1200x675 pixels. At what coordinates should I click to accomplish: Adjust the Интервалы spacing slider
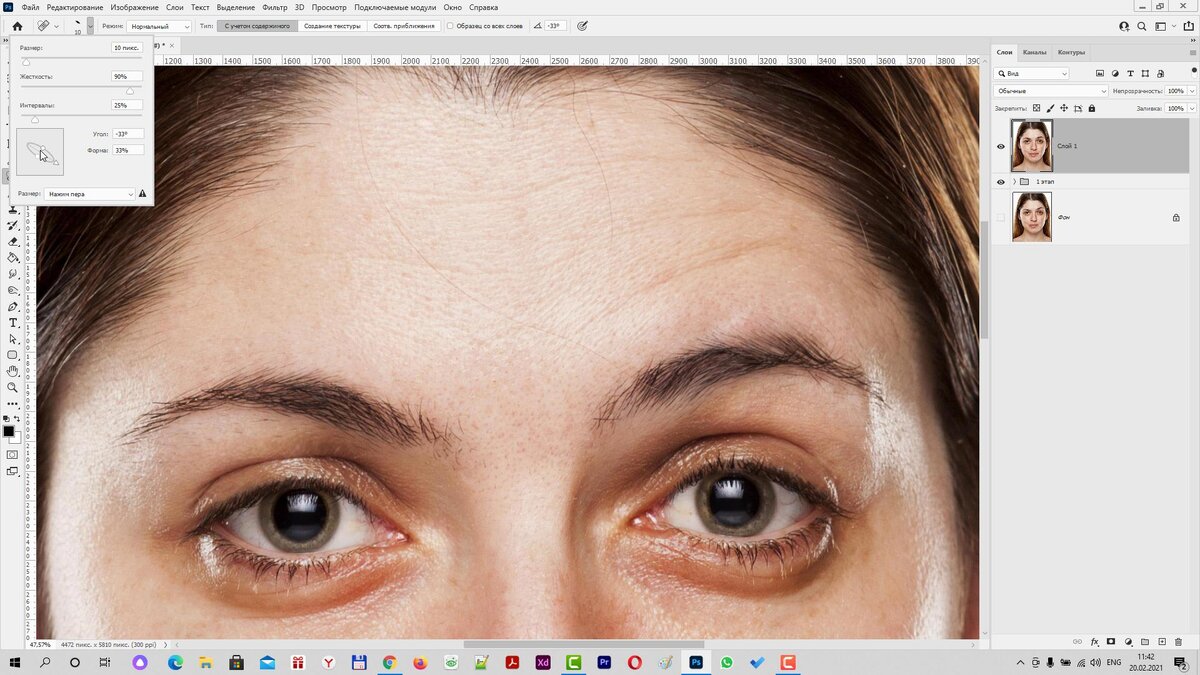[35, 119]
